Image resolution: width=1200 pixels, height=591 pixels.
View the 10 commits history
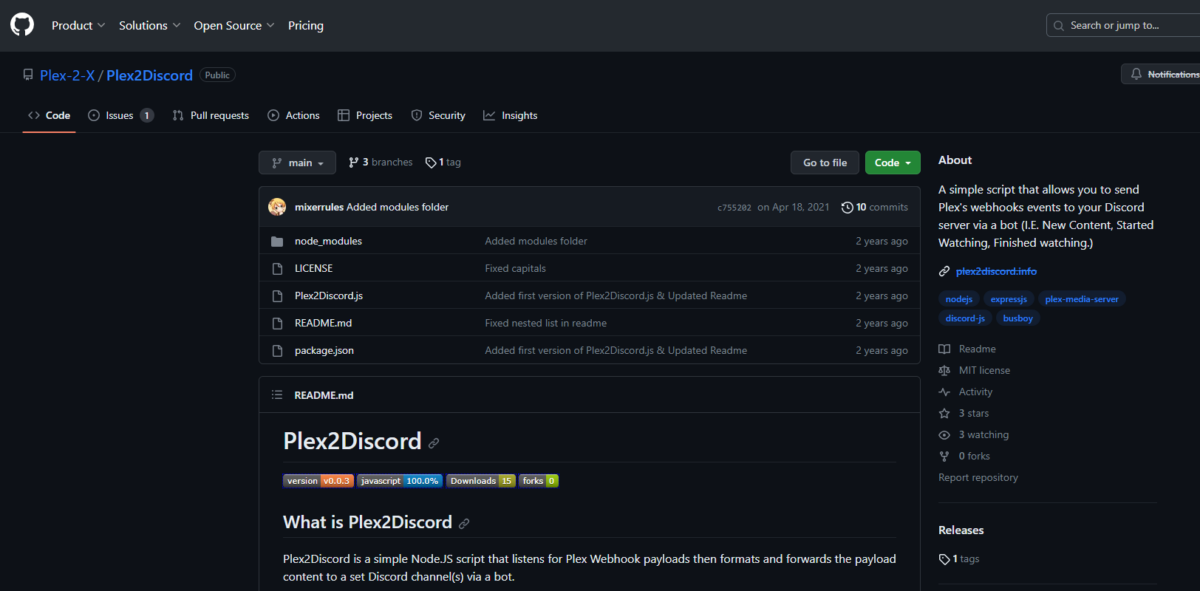pyautogui.click(x=875, y=207)
